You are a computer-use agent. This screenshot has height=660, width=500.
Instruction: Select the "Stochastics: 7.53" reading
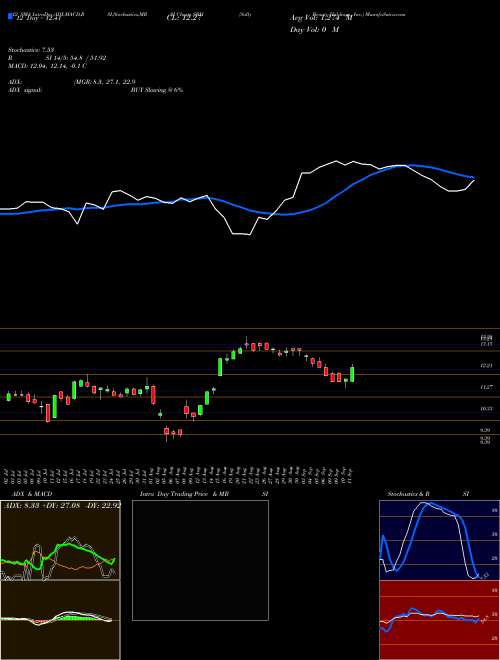coord(32,50)
